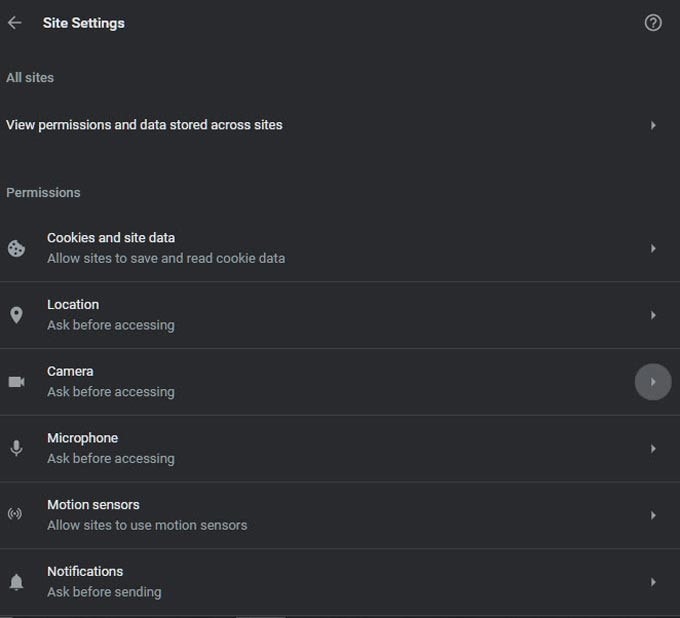The height and width of the screenshot is (618, 680).
Task: Click the microphone icon
Action: (16, 448)
